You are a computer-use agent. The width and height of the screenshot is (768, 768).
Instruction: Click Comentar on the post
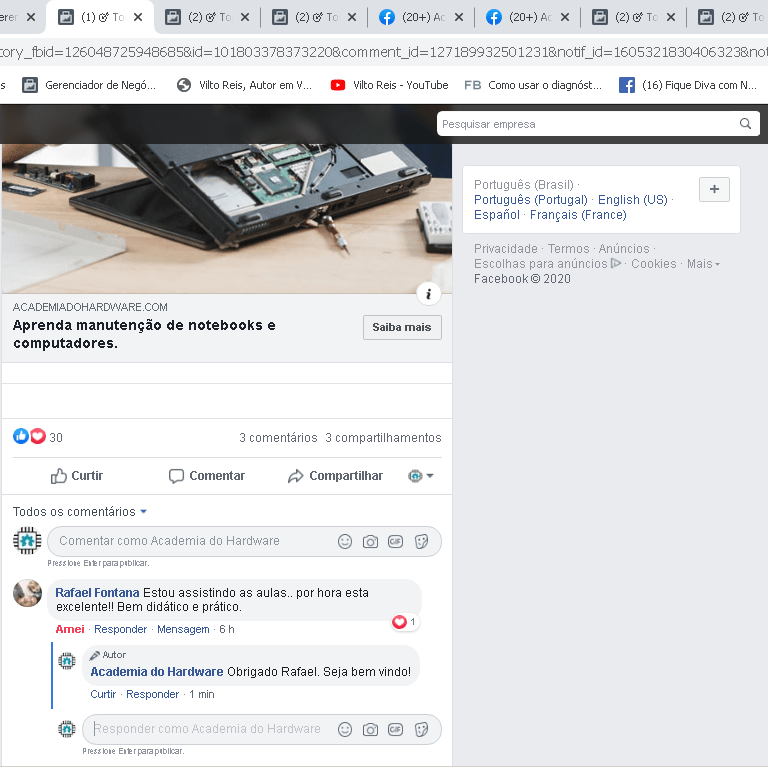pos(207,476)
